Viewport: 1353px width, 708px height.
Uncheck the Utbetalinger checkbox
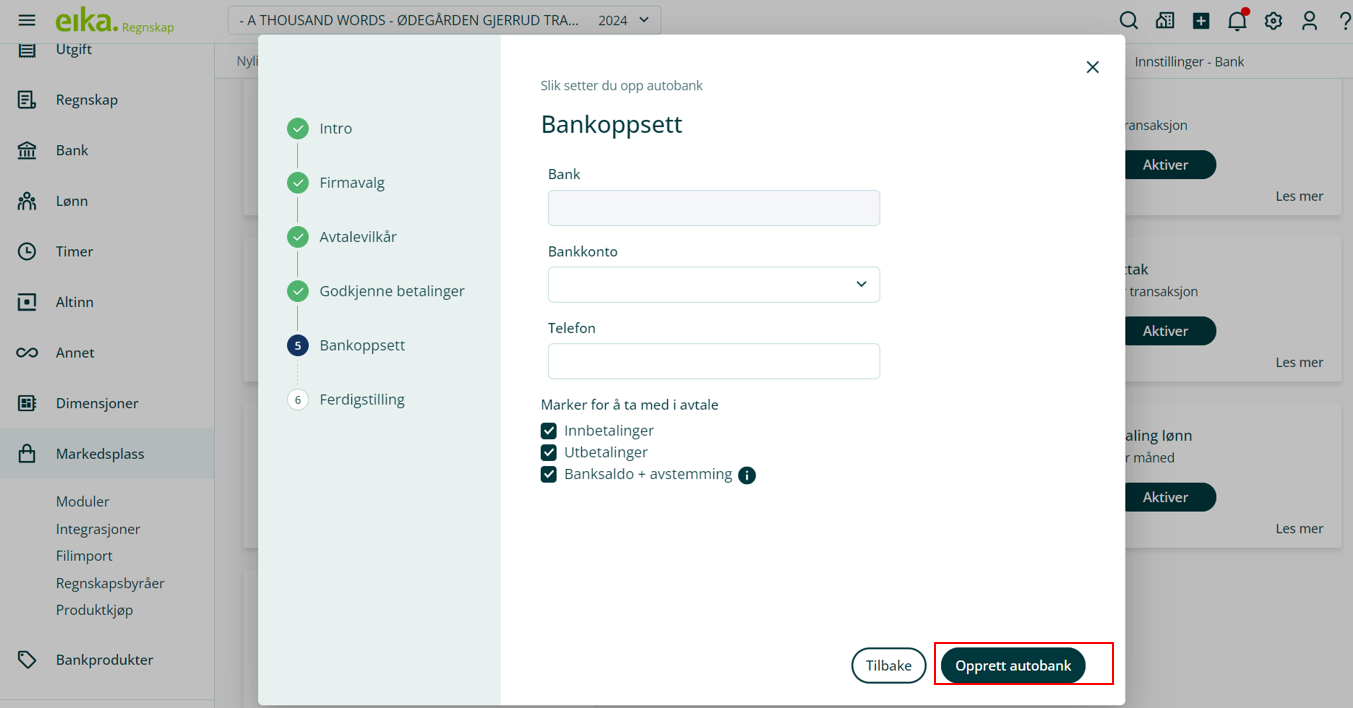pos(549,453)
